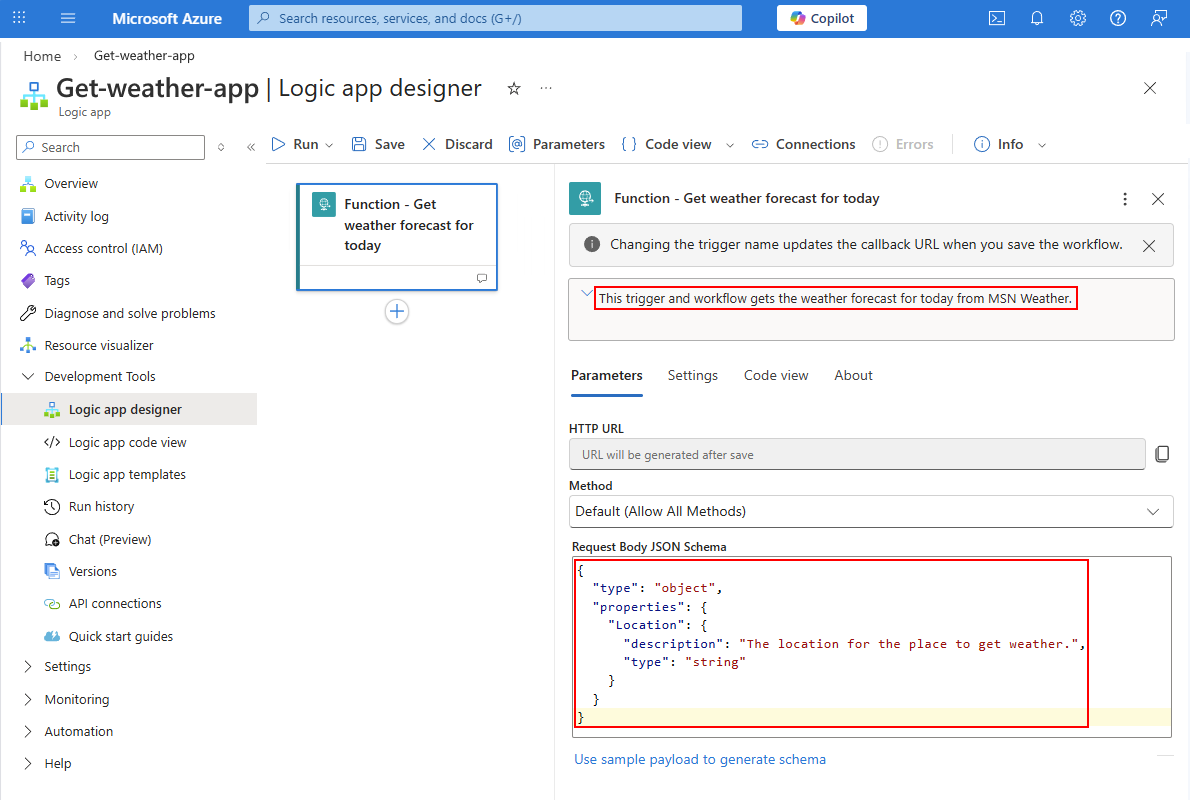Image resolution: width=1190 pixels, height=800 pixels.
Task: Click inside the Request Body JSON Schema editor
Action: coord(871,647)
